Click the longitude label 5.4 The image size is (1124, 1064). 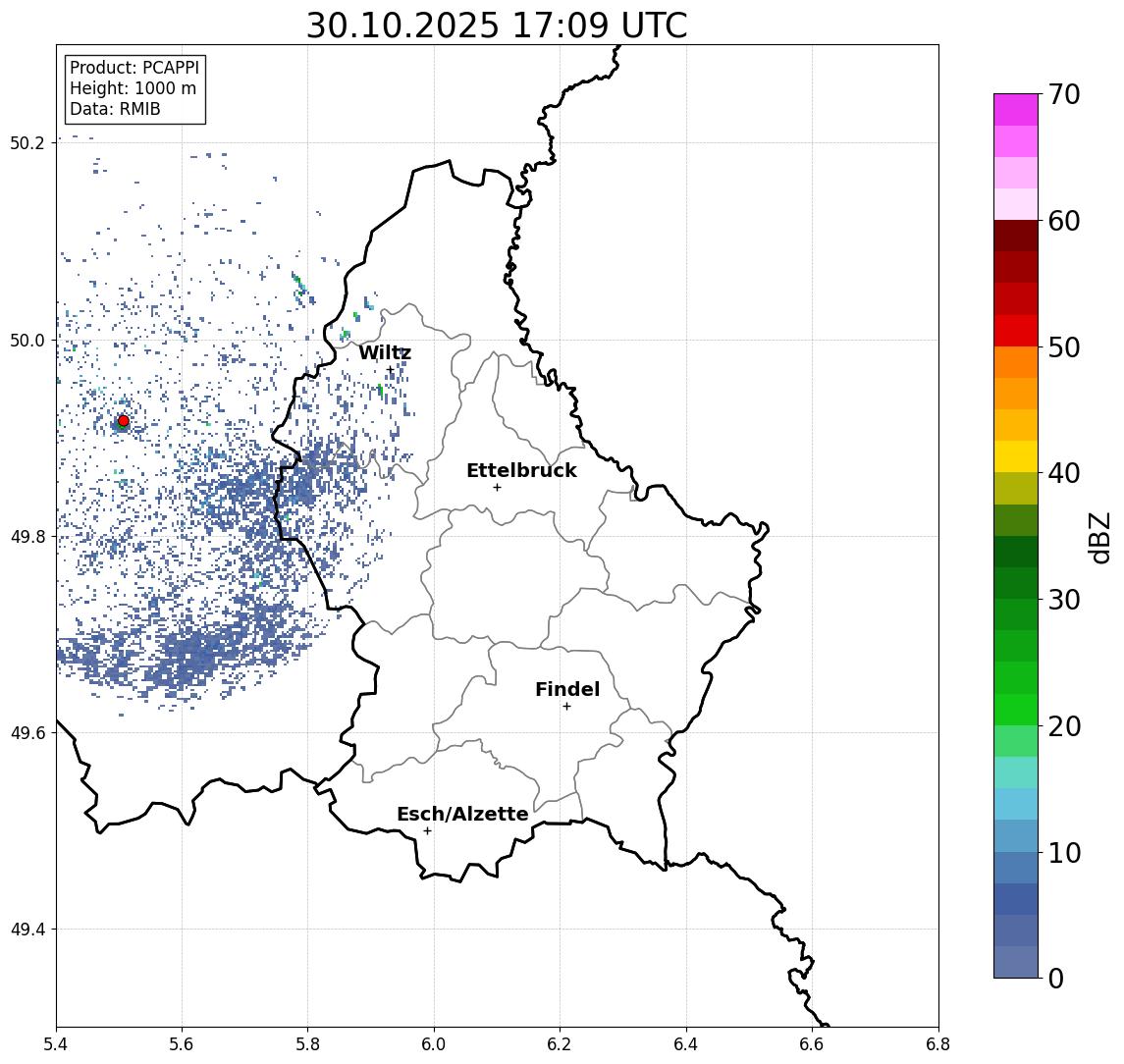(x=57, y=1044)
